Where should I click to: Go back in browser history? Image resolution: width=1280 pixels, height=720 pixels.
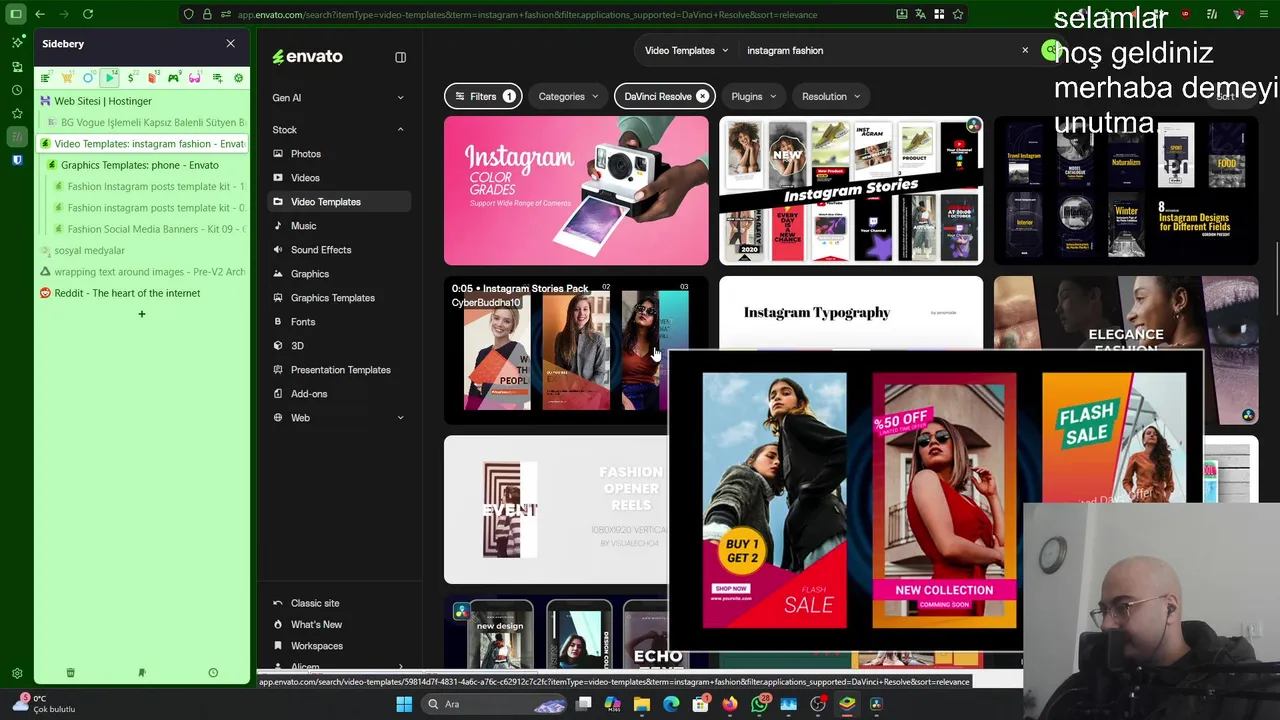pyautogui.click(x=39, y=14)
